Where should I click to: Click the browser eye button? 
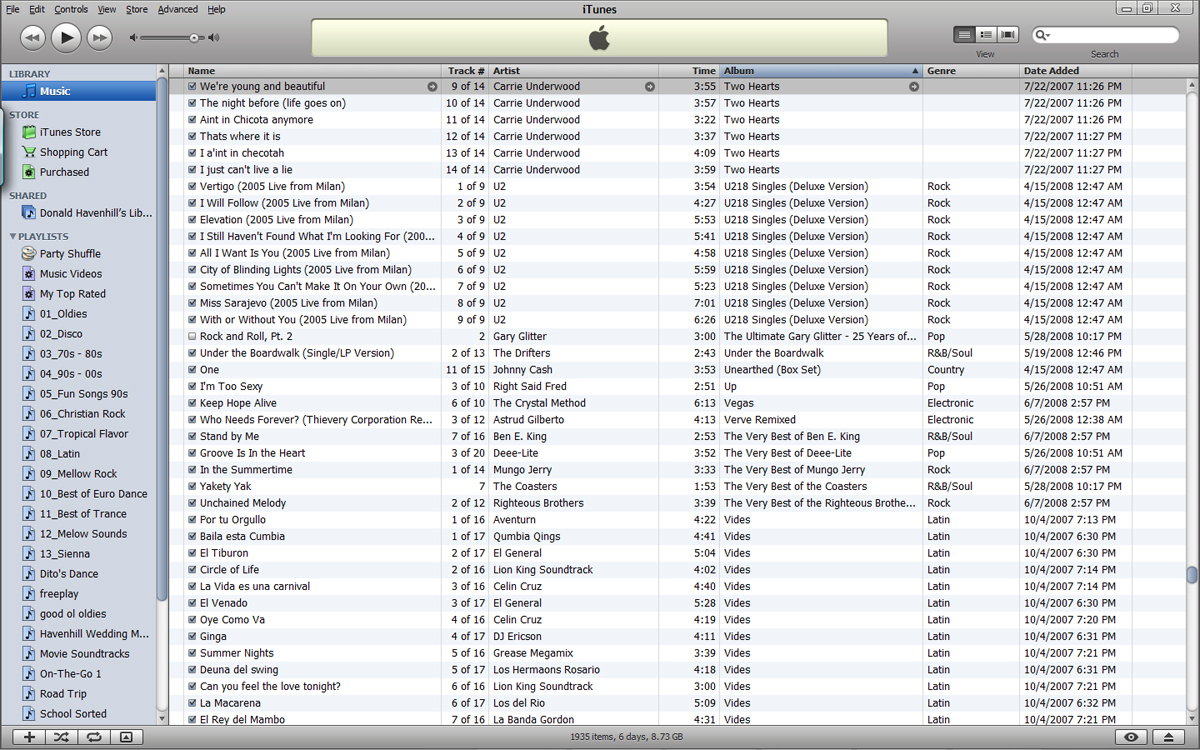pyautogui.click(x=1131, y=737)
